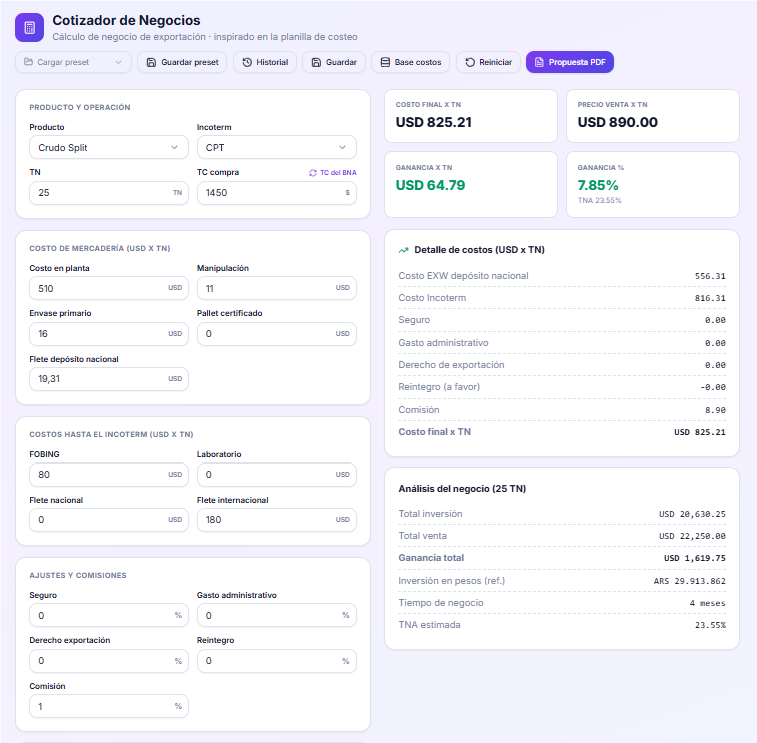Screen dimensions: 757x743
Task: Edit the Gasto administrativo percentage field
Action: pos(277,616)
